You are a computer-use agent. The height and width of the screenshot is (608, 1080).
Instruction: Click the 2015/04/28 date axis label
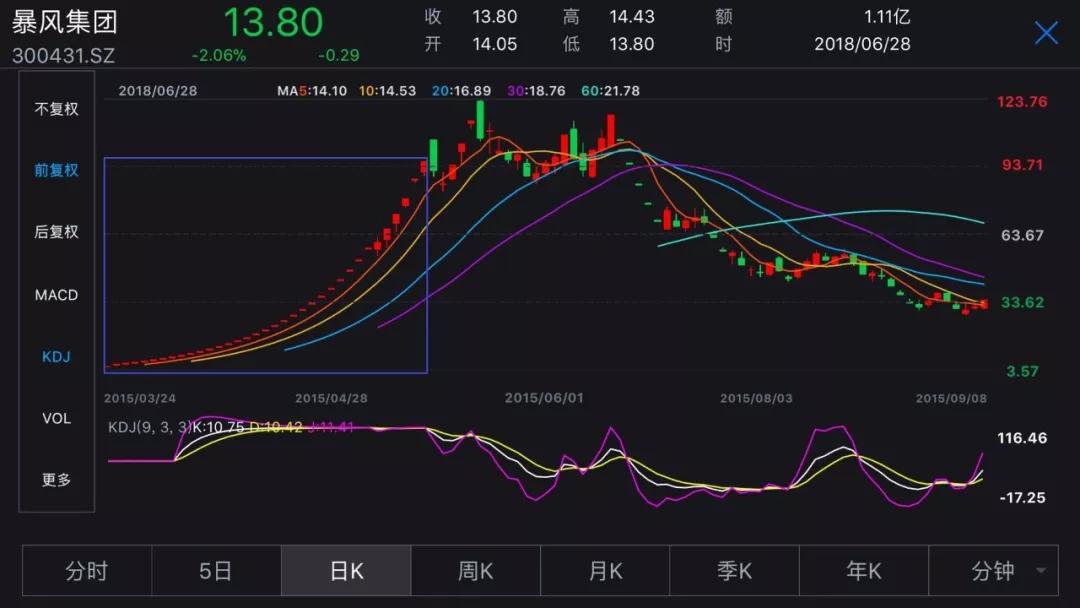coord(331,399)
